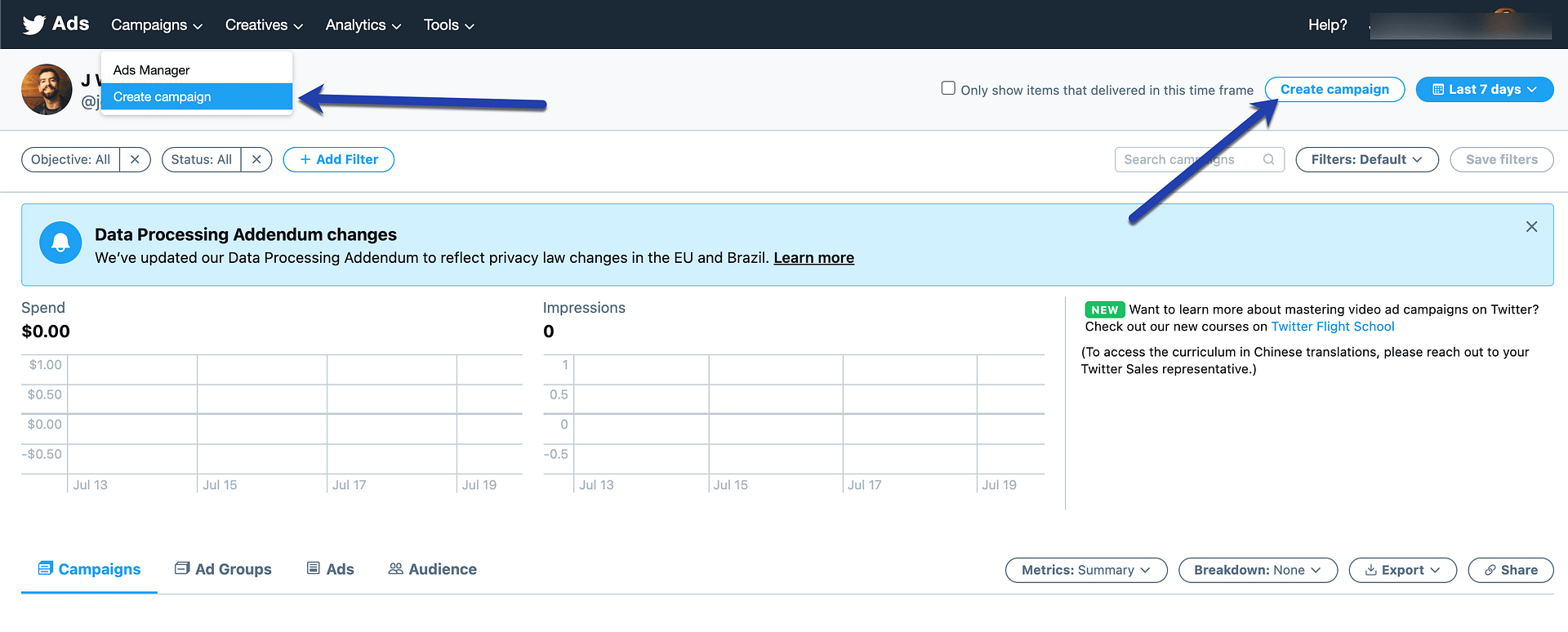The width and height of the screenshot is (1568, 632).
Task: Expand Metrics: Summary dropdown
Action: (1086, 570)
